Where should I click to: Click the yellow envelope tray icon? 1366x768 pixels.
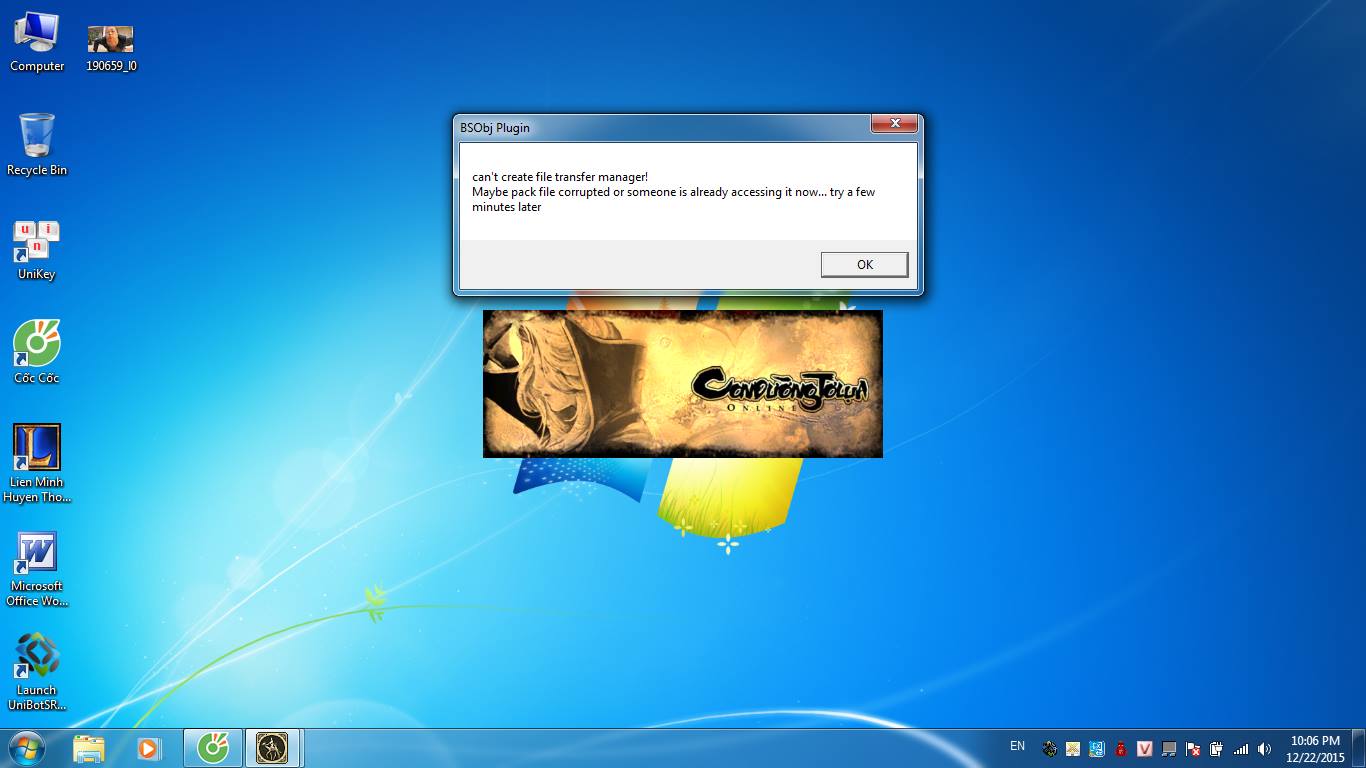1073,748
